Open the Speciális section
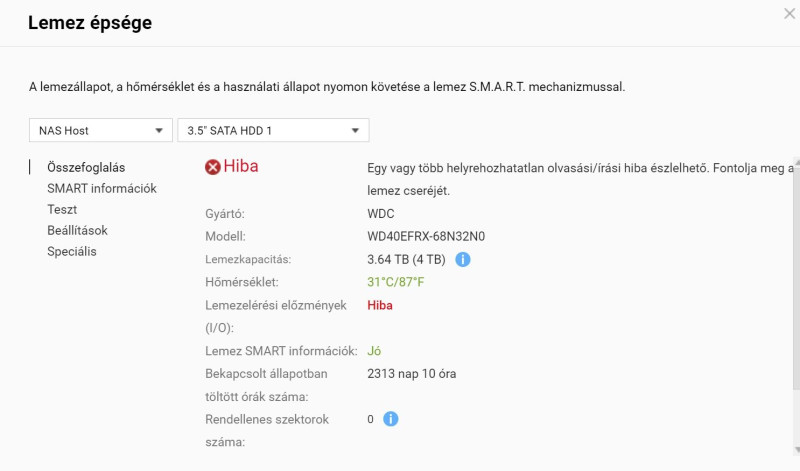Image resolution: width=800 pixels, height=471 pixels. (71, 251)
